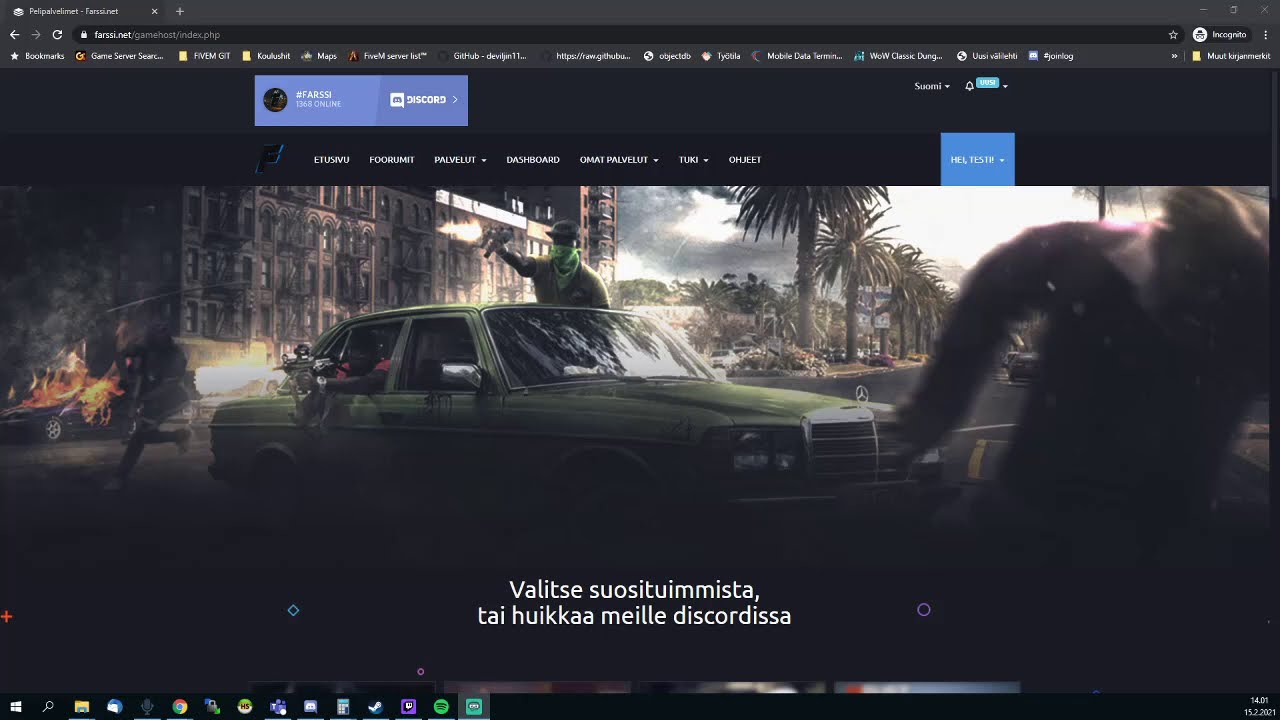Image resolution: width=1280 pixels, height=720 pixels.
Task: Open Windows search from the taskbar
Action: pyautogui.click(x=48, y=706)
